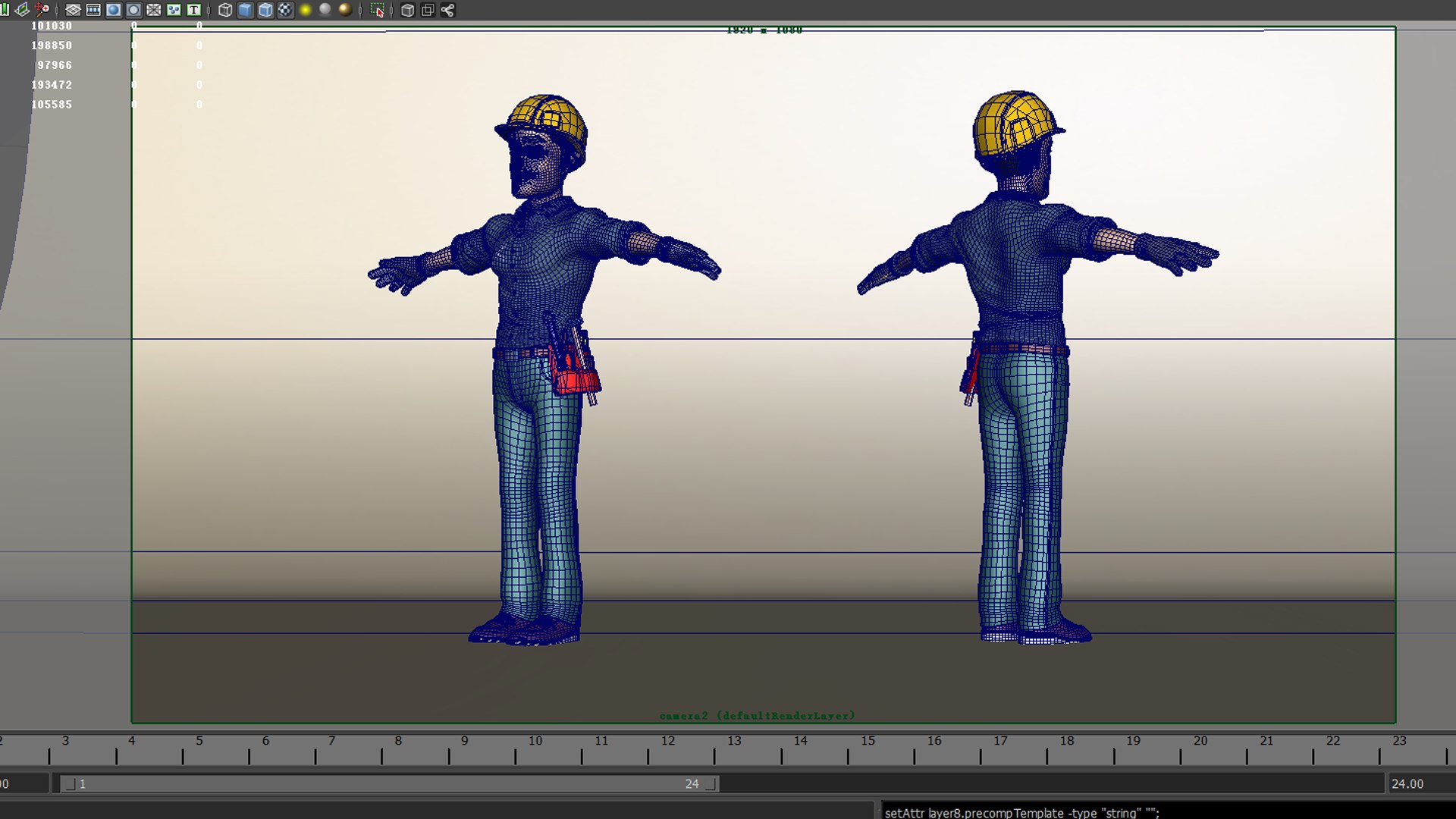Click the safe title T icon
This screenshot has height=819, width=1456.
coord(194,10)
